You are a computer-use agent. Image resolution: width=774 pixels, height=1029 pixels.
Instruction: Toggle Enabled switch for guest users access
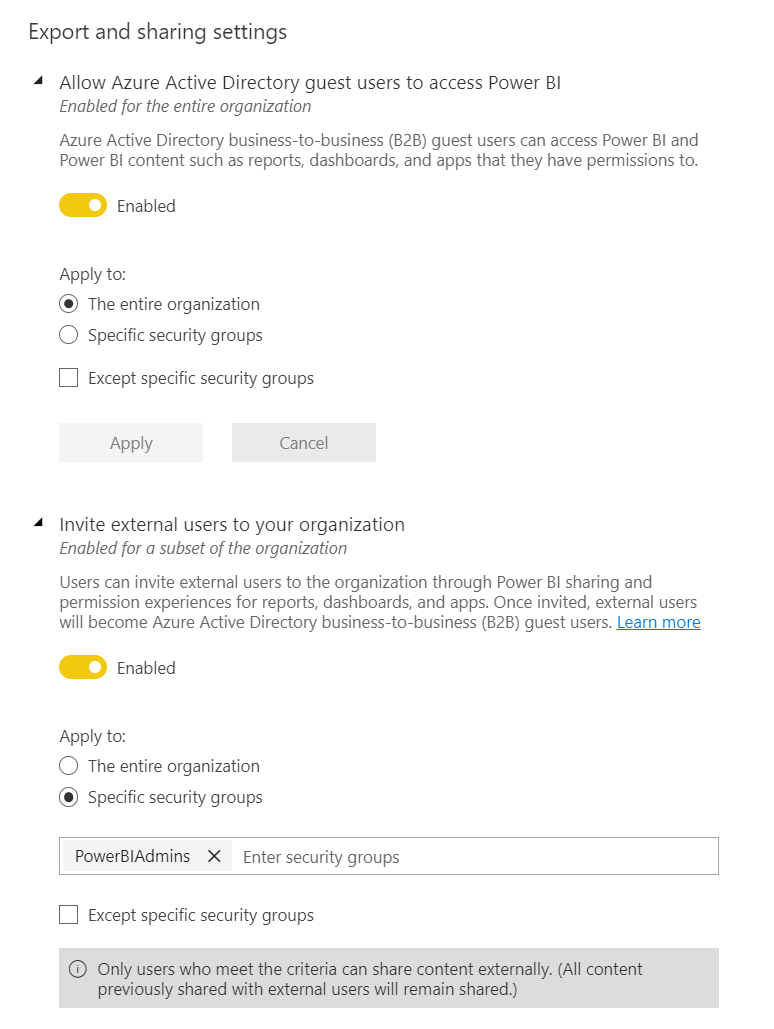(83, 205)
